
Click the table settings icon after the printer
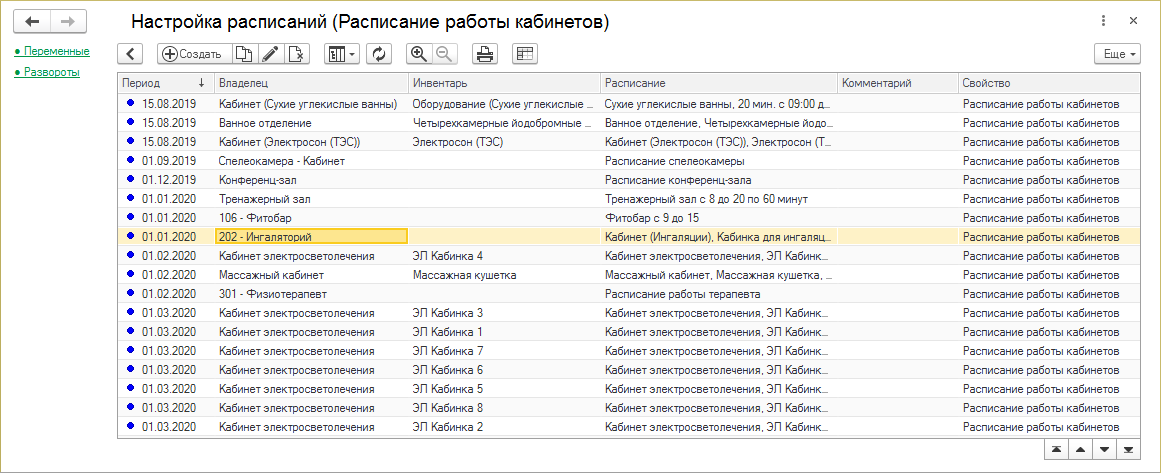[525, 54]
